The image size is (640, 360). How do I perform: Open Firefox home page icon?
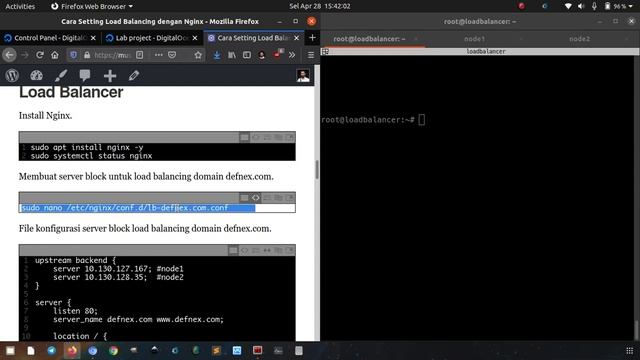pos(55,55)
